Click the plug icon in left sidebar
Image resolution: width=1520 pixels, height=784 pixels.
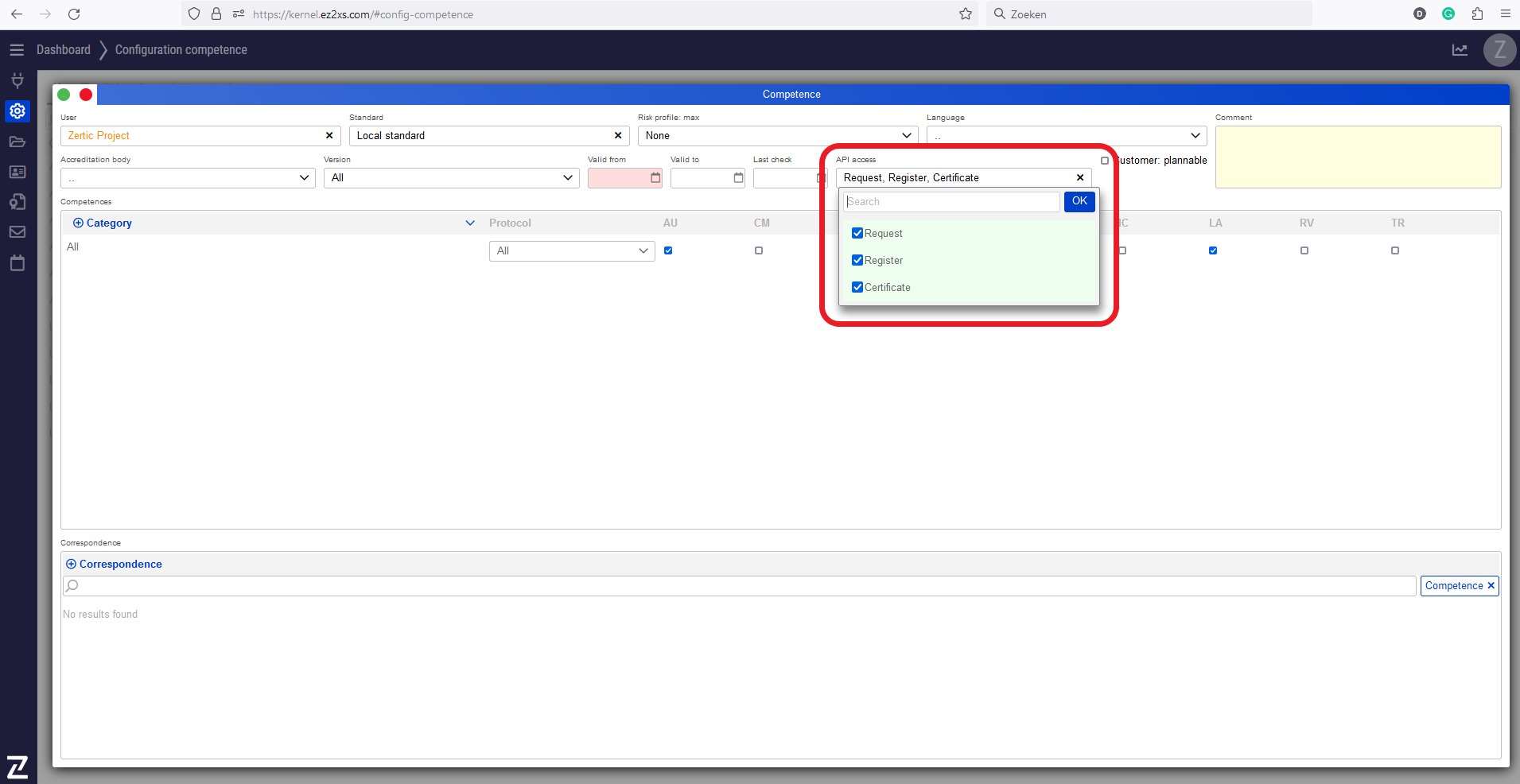click(17, 80)
